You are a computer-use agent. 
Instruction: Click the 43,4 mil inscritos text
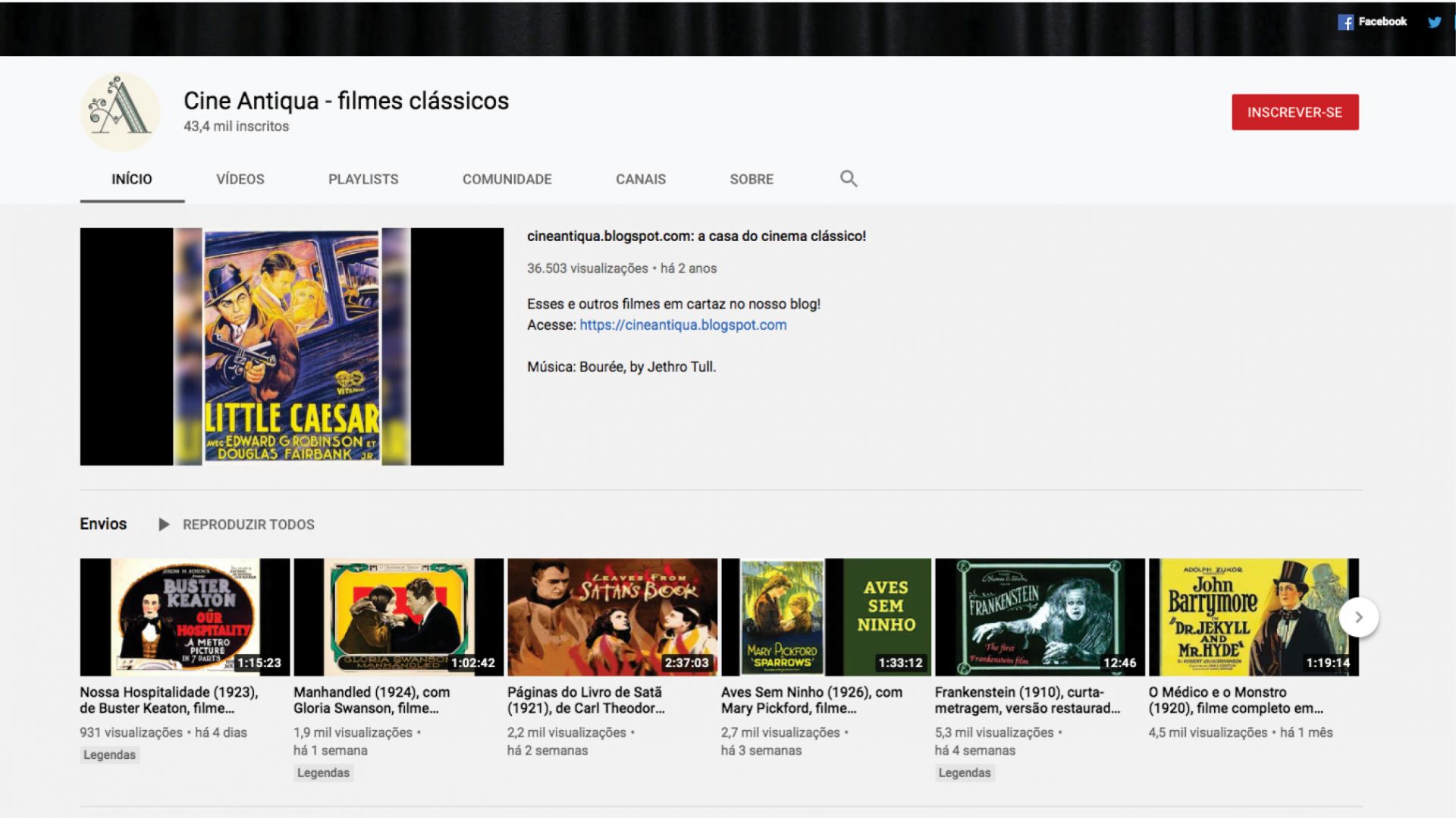click(x=236, y=127)
